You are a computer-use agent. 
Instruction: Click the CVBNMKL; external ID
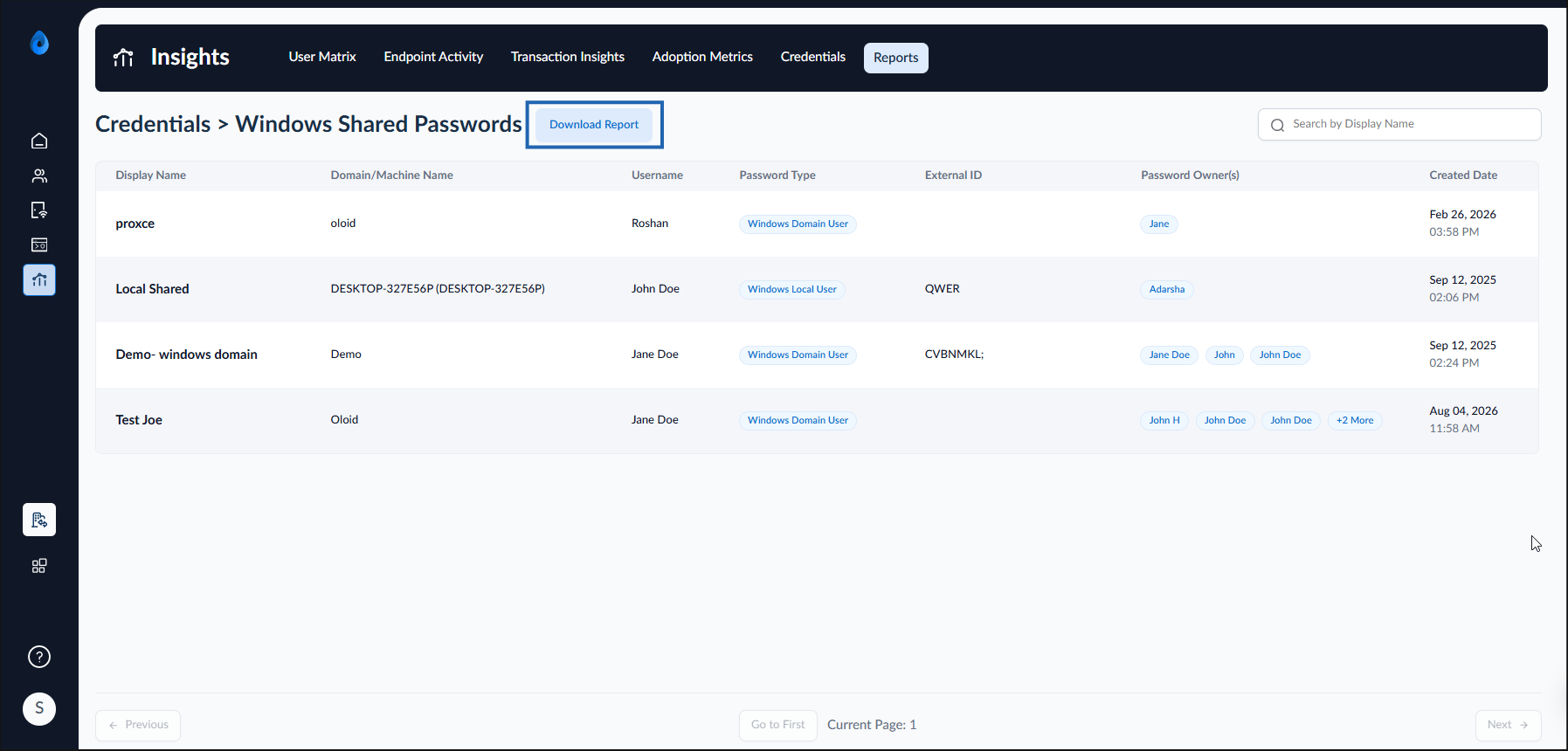click(x=954, y=355)
